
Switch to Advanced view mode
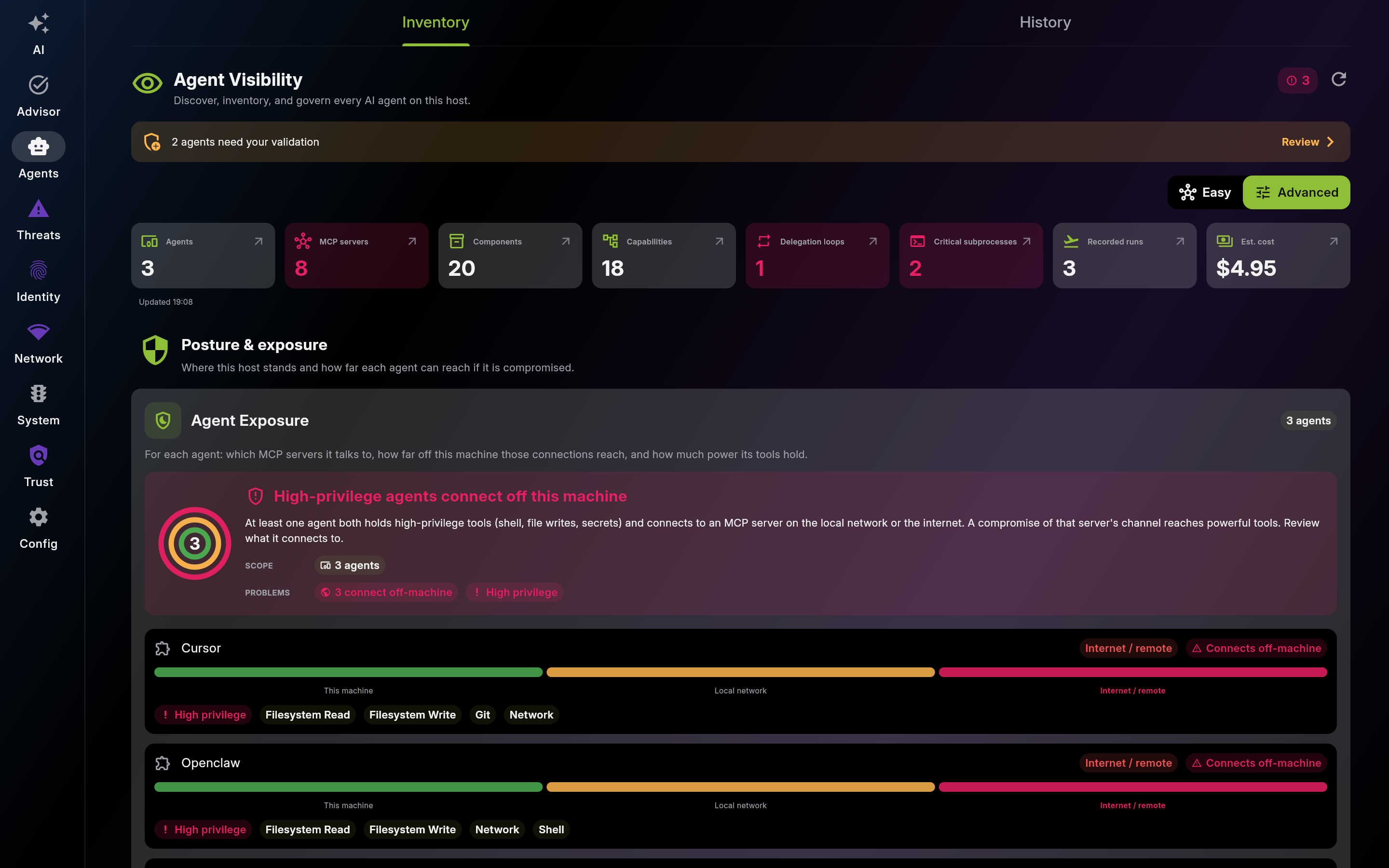[x=1296, y=192]
